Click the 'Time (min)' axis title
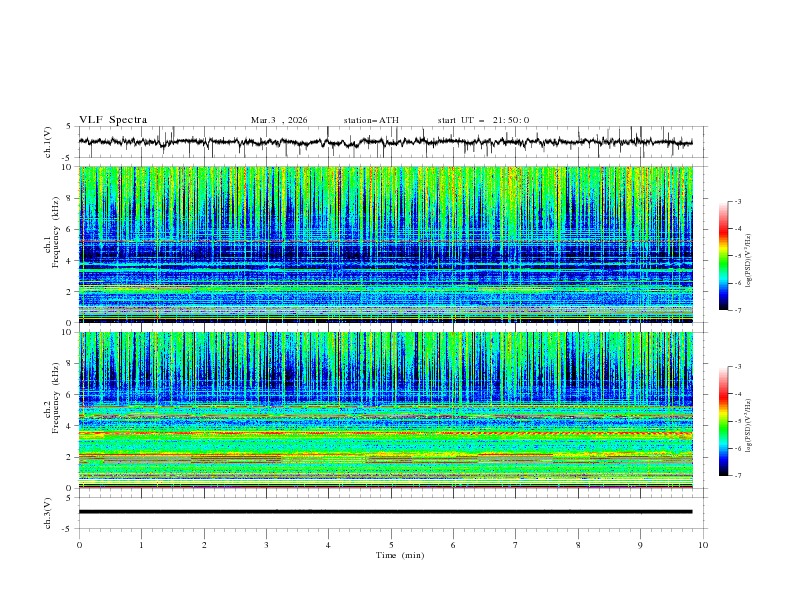This screenshot has width=792, height=612. coord(400,555)
